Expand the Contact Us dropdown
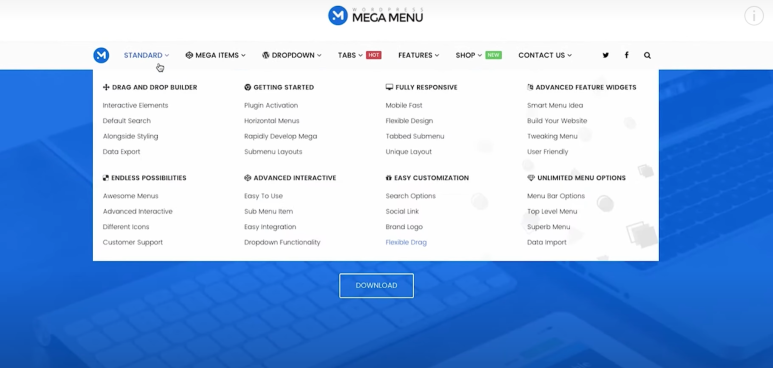 [x=545, y=55]
